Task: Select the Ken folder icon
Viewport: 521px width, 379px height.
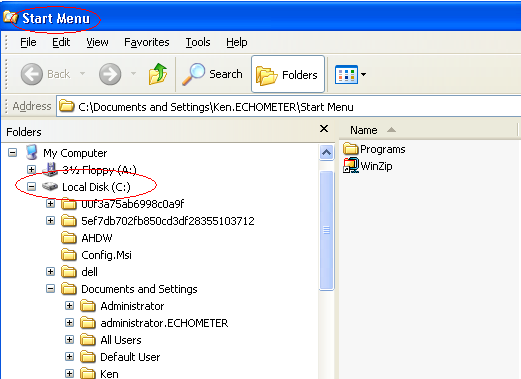Action: pos(88,373)
